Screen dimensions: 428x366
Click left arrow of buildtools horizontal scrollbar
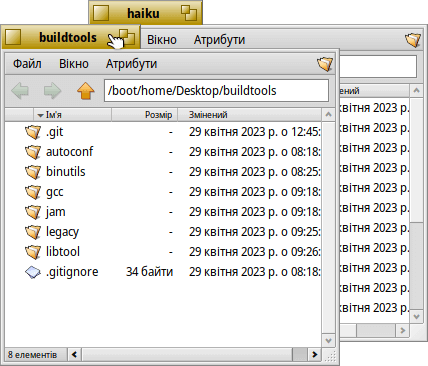tap(75, 355)
